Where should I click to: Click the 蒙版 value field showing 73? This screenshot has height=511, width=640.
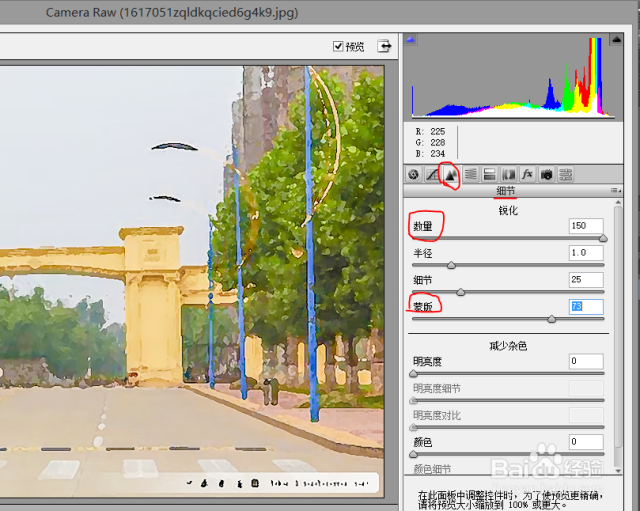click(x=586, y=307)
